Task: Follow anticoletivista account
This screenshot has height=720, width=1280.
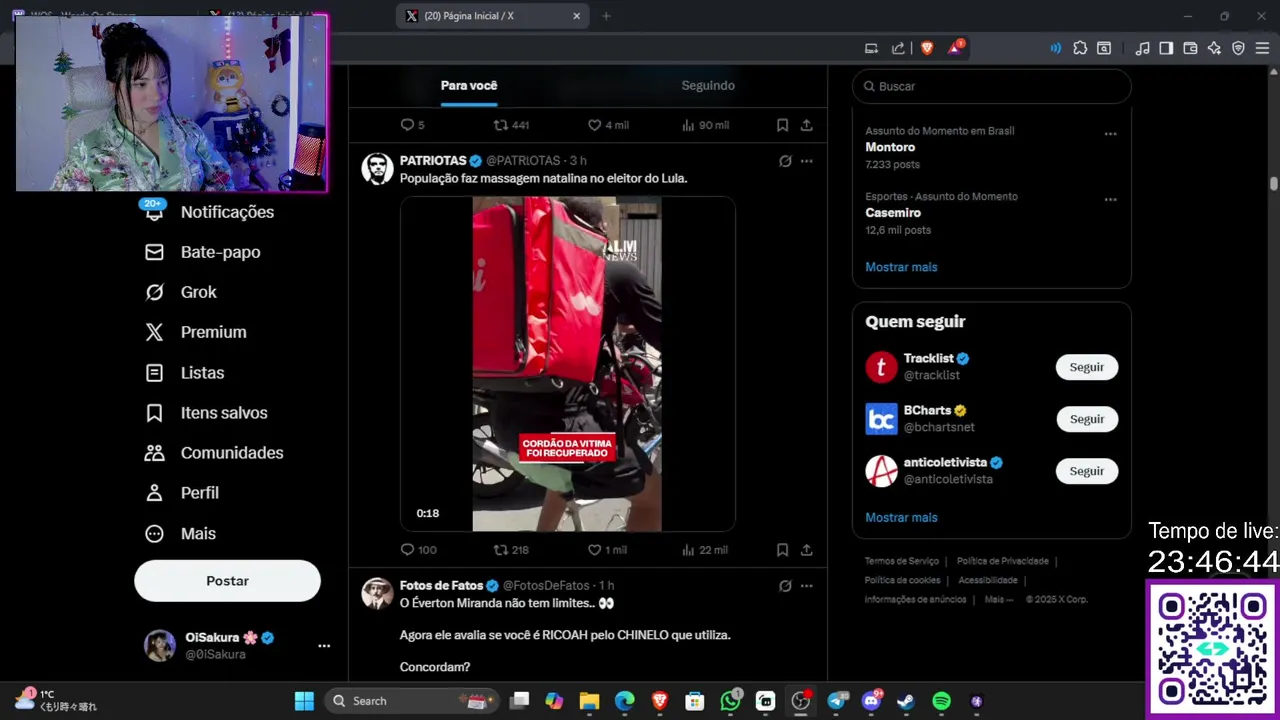Action: [x=1087, y=471]
